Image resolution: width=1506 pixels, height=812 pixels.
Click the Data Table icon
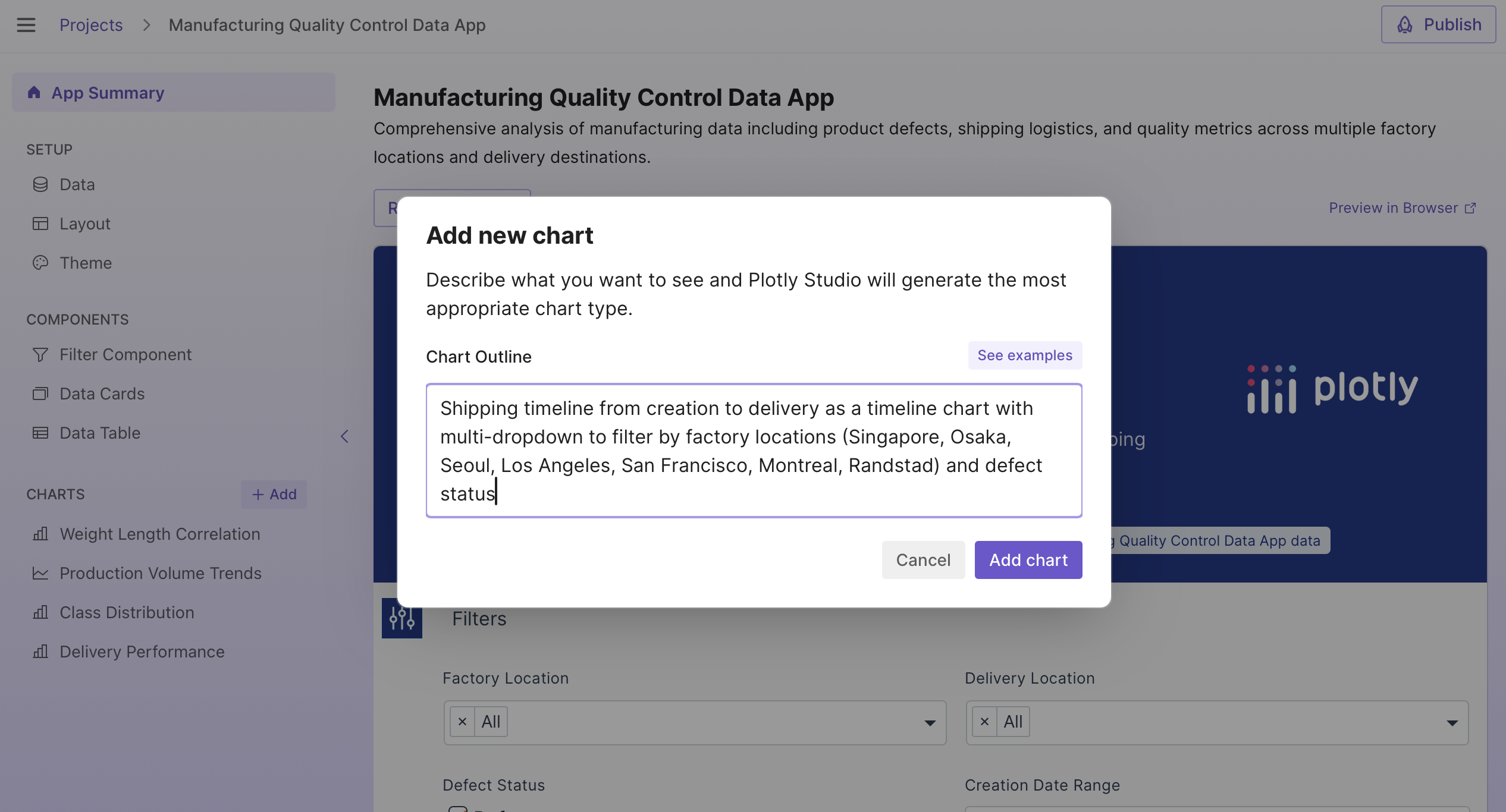coord(40,433)
